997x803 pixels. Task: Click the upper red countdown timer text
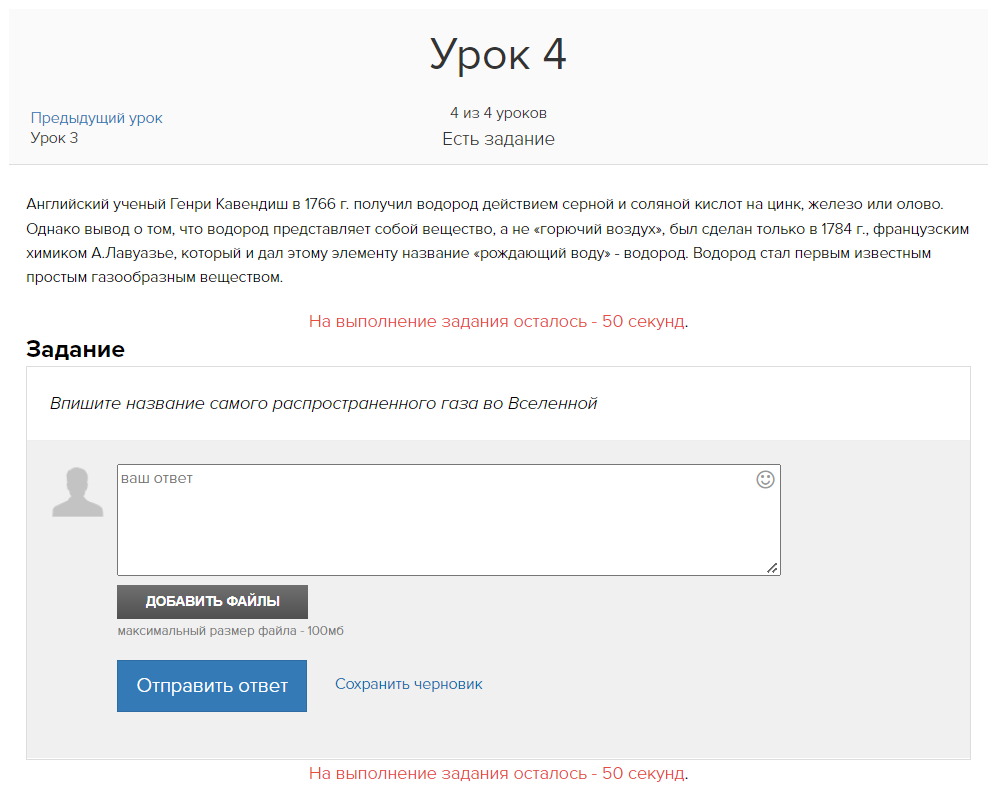498,322
